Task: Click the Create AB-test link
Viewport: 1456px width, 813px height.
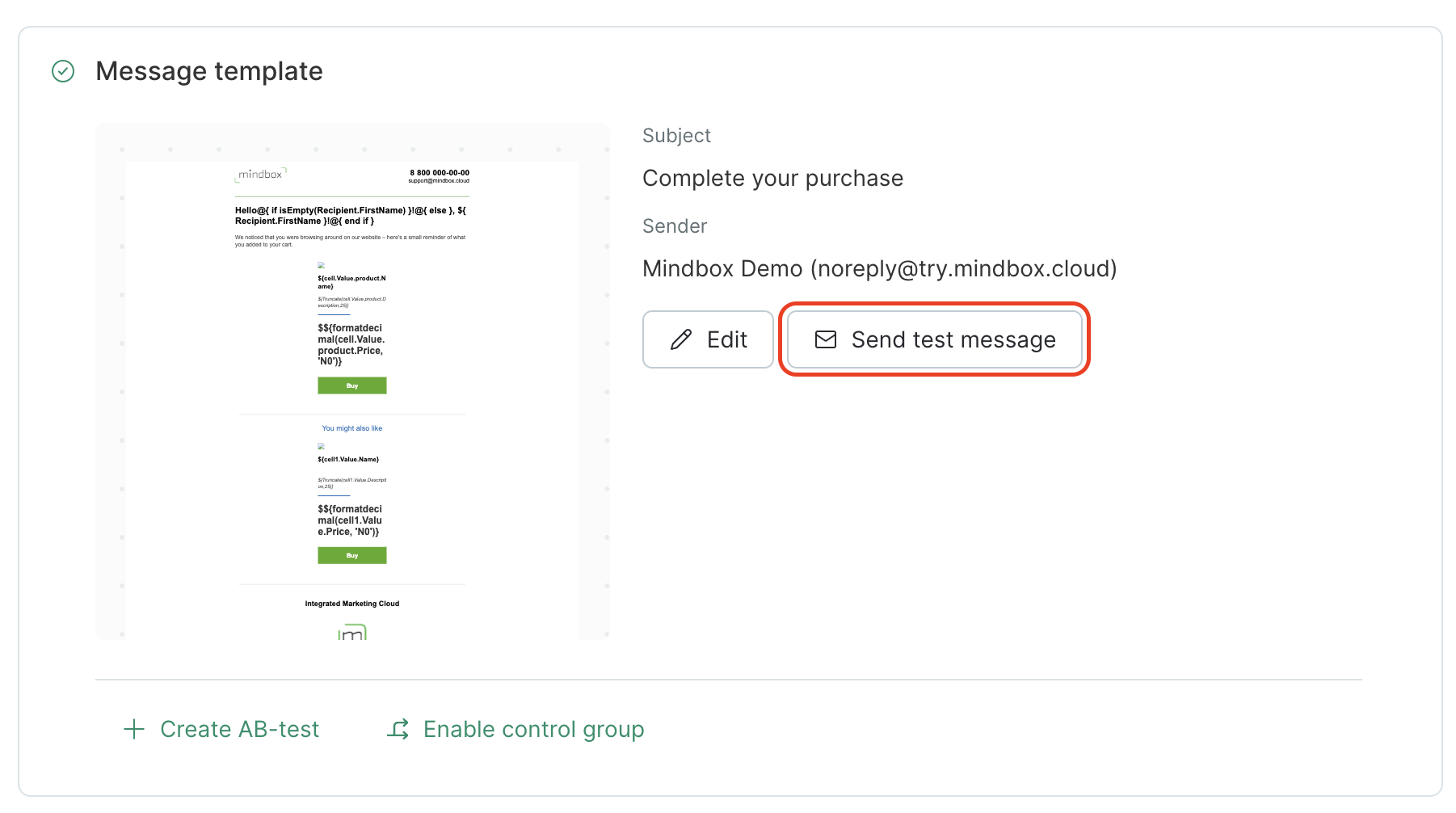Action: [x=221, y=729]
